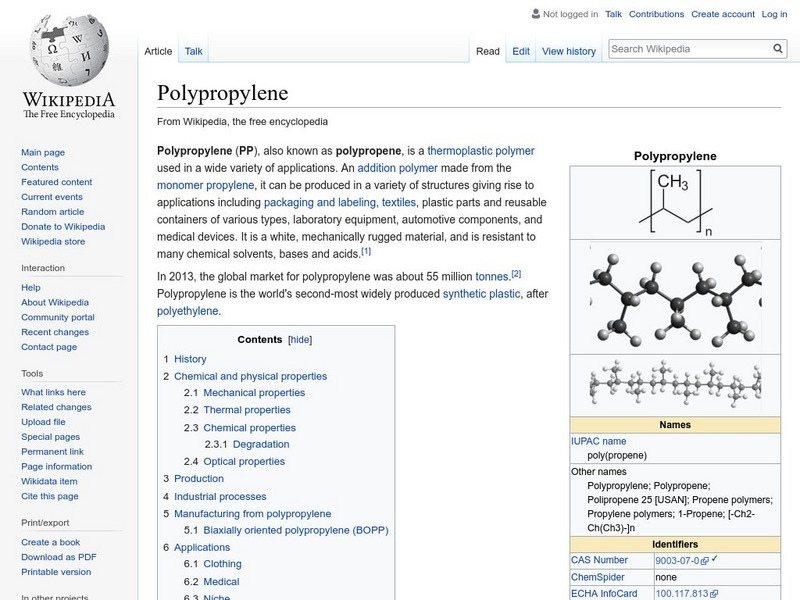The image size is (800, 600).
Task: Click external link icon beside CAS number
Action: [705, 561]
